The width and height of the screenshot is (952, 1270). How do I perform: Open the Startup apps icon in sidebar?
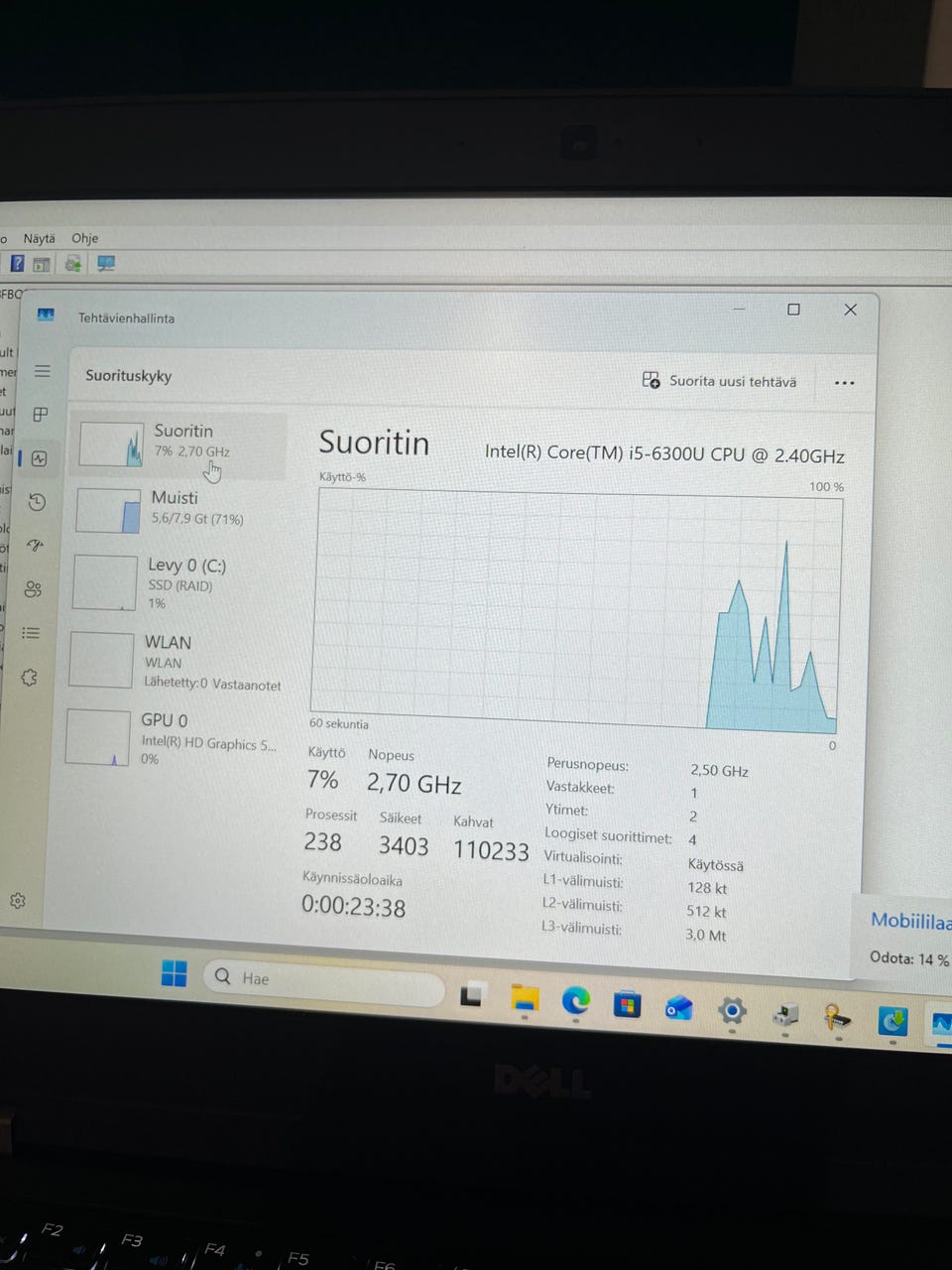[x=36, y=546]
